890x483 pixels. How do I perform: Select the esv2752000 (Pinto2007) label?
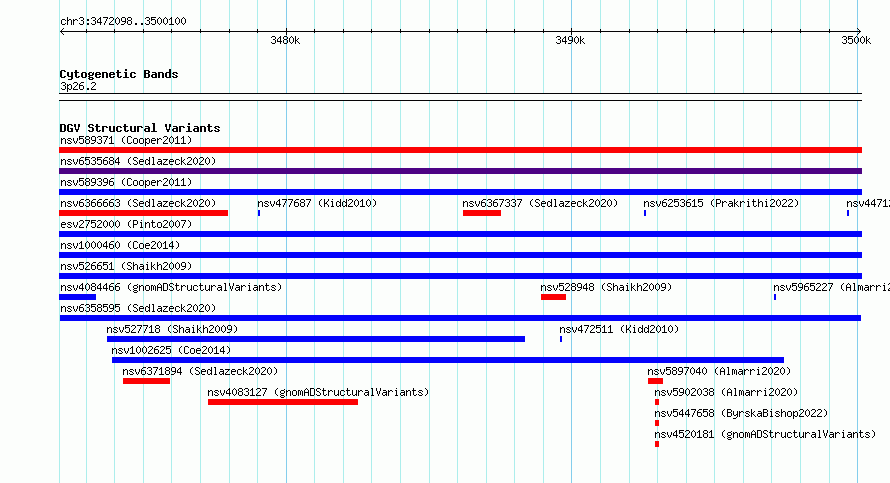(126, 224)
